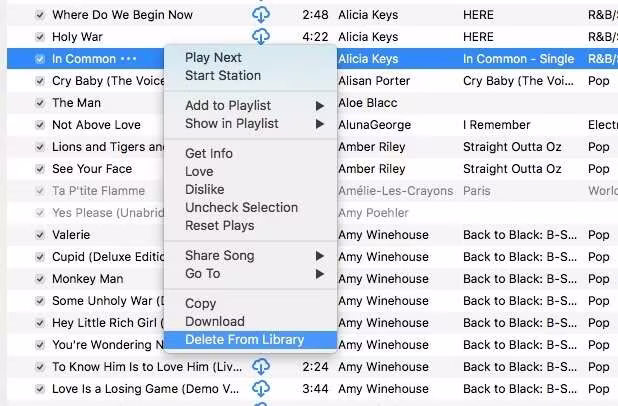The image size is (618, 406).
Task: Uncheck the Valerie song checkbox
Action: tap(39, 235)
